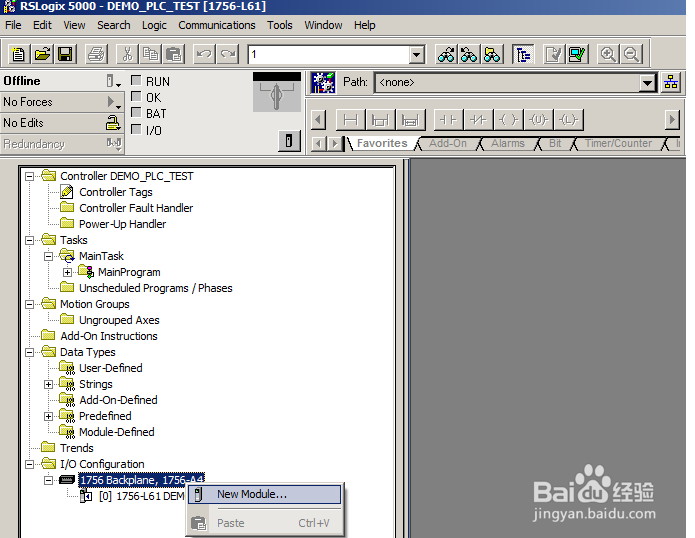Click the verify routine icon
Image resolution: width=695 pixels, height=538 pixels.
(554, 55)
